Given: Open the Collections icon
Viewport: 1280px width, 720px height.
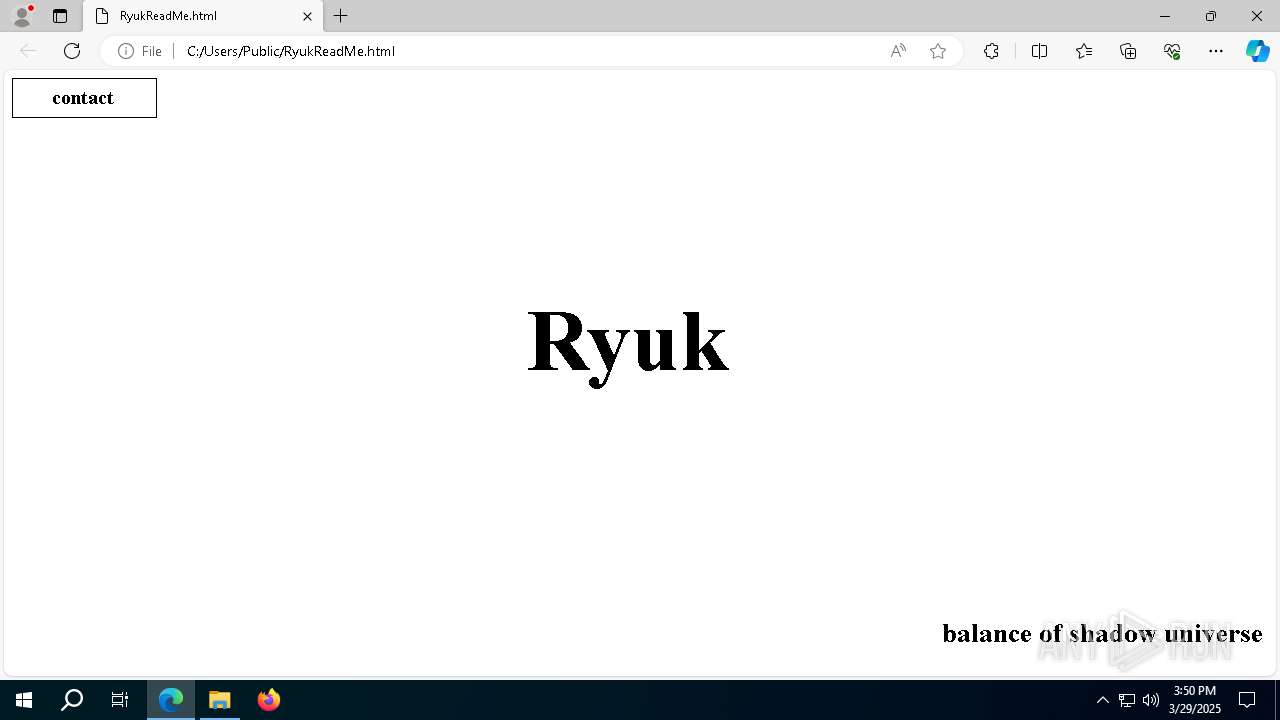Looking at the screenshot, I should (x=1128, y=51).
